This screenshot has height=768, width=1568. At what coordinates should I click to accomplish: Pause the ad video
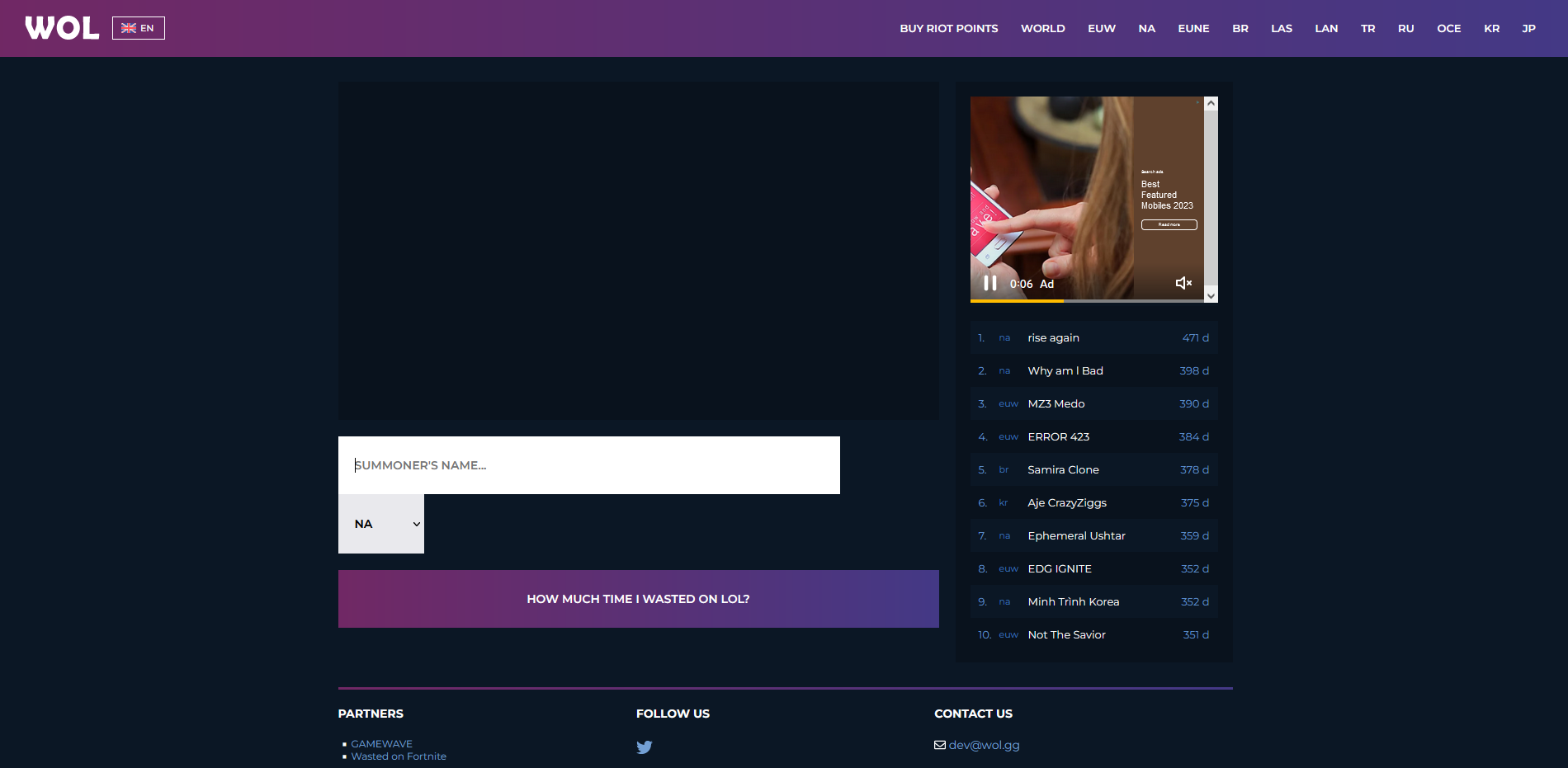989,283
